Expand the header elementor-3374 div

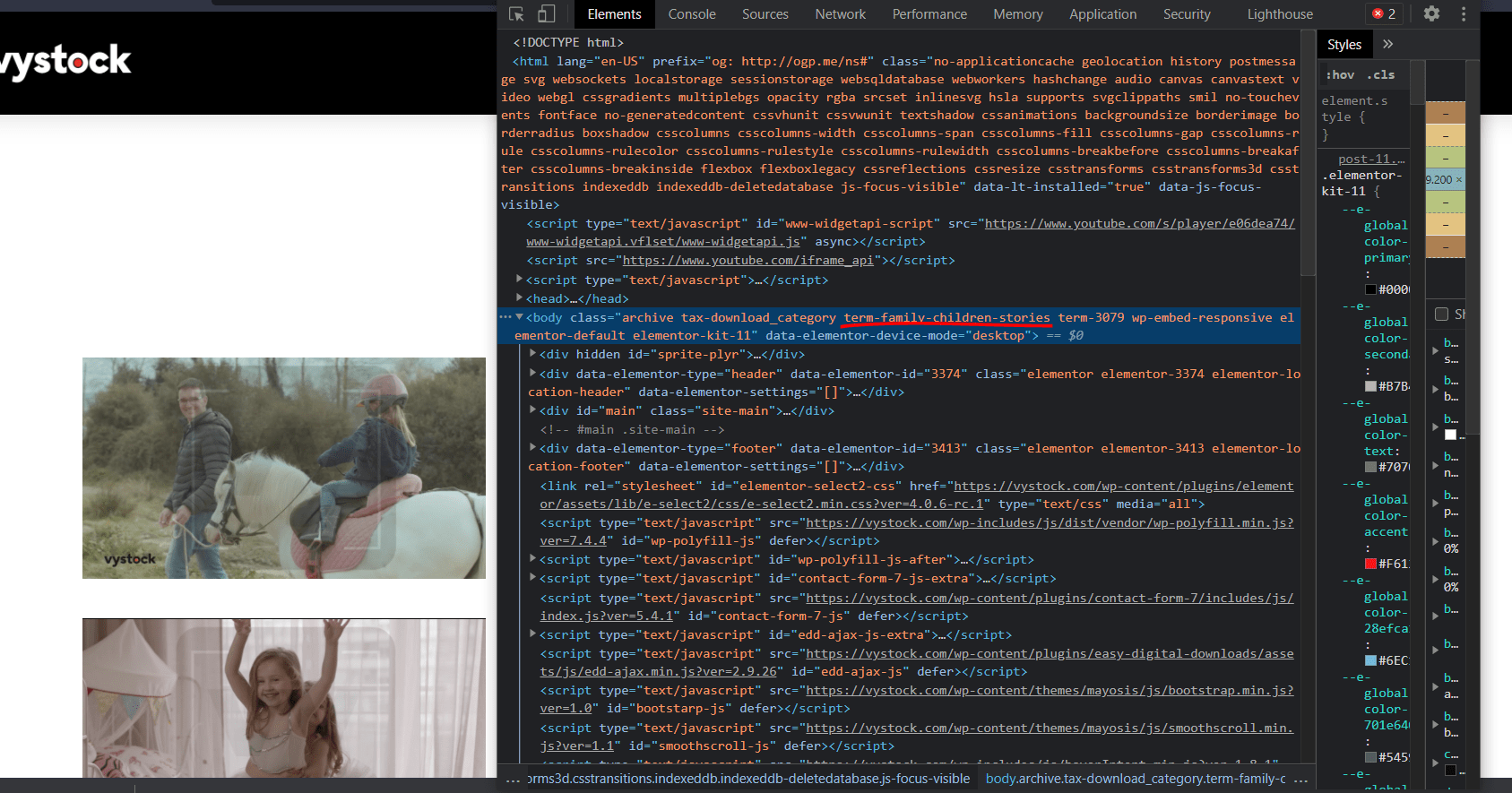[532, 373]
